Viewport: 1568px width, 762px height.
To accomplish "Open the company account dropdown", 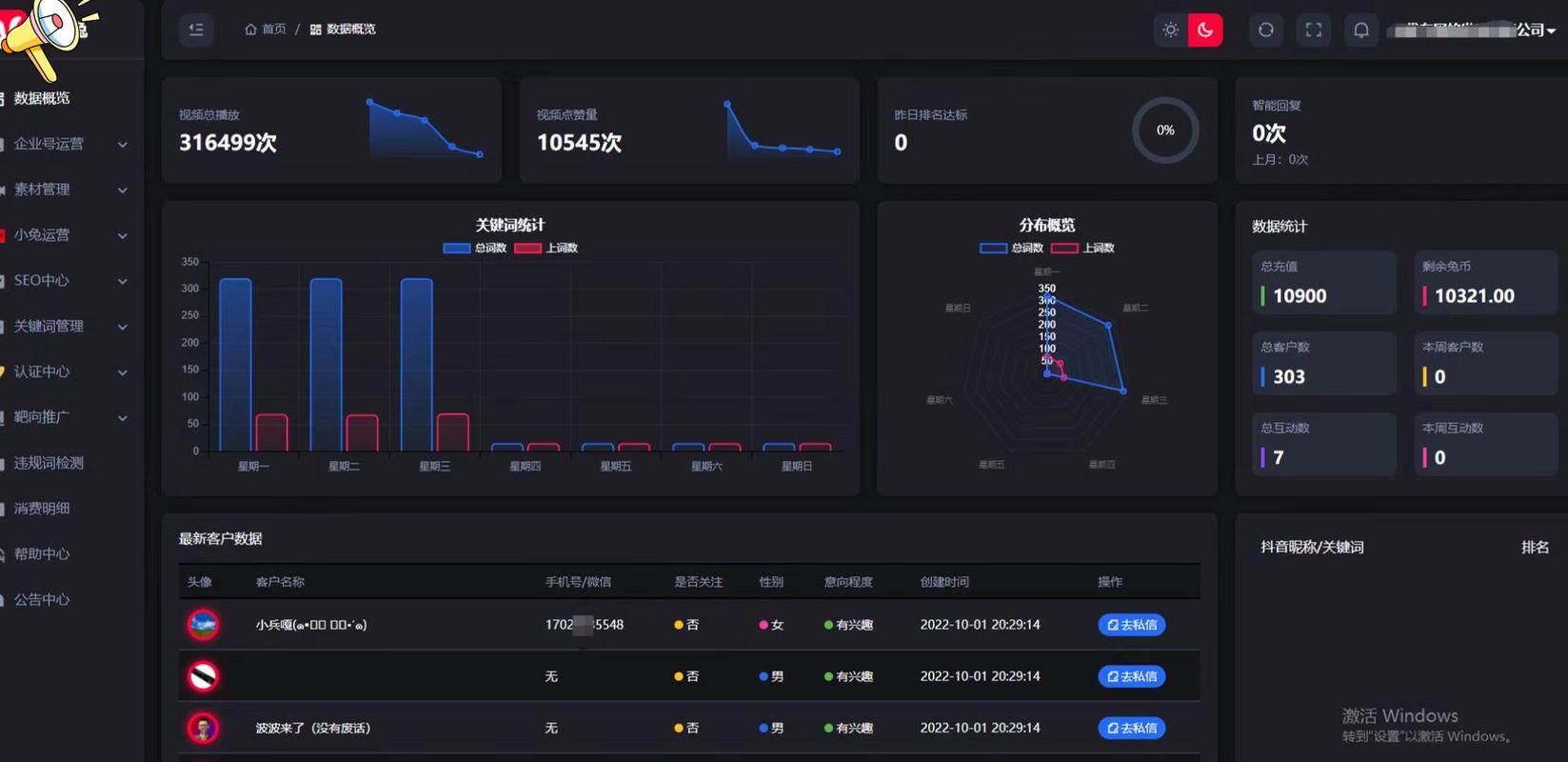I will pyautogui.click(x=1472, y=30).
